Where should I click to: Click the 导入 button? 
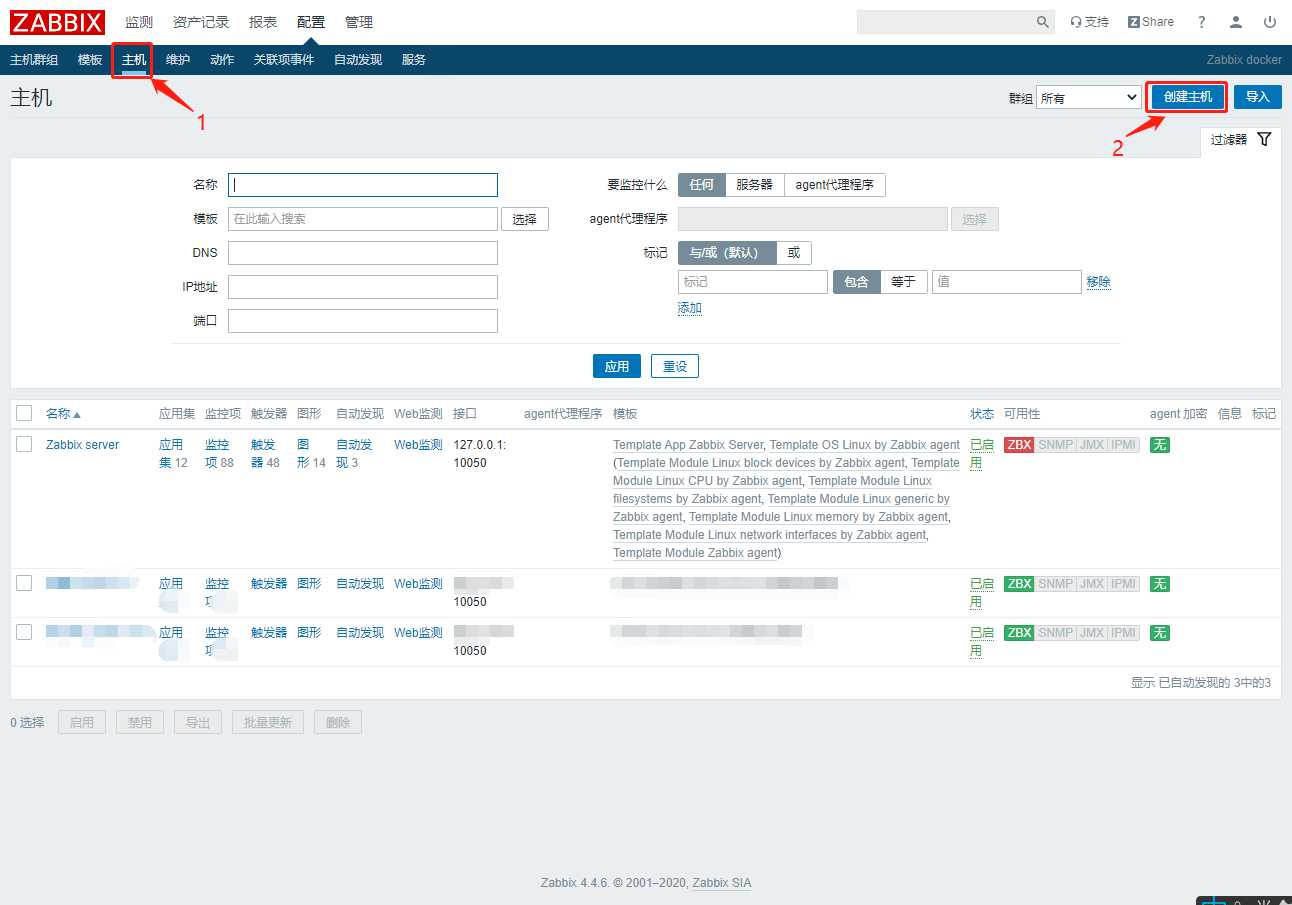click(x=1257, y=97)
